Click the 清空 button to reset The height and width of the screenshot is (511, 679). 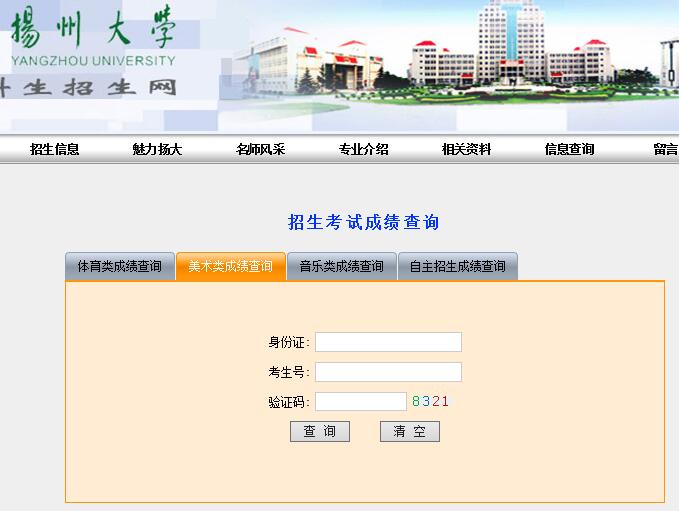tap(409, 432)
